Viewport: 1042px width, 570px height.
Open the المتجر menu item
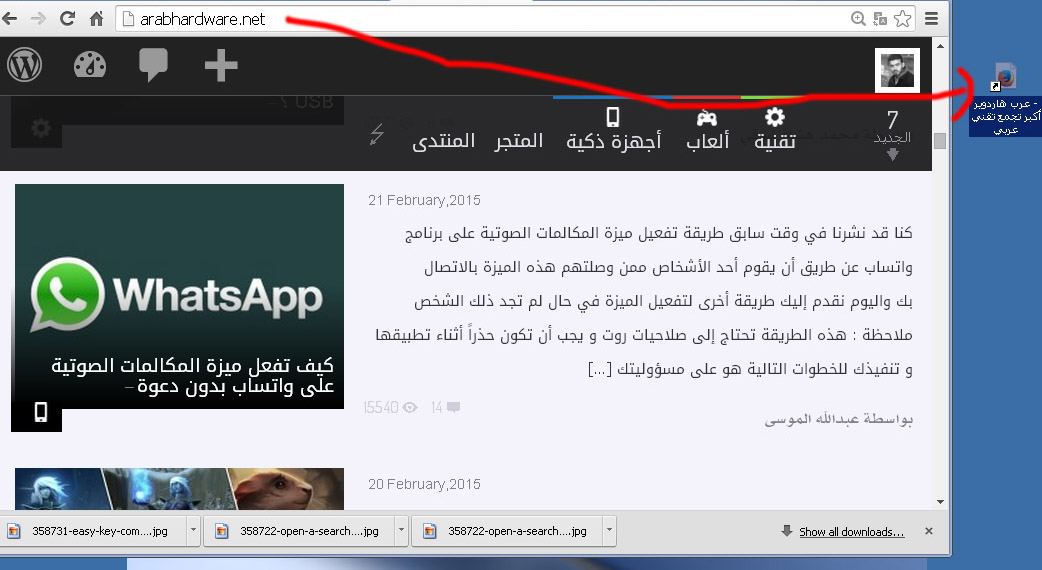pos(518,141)
